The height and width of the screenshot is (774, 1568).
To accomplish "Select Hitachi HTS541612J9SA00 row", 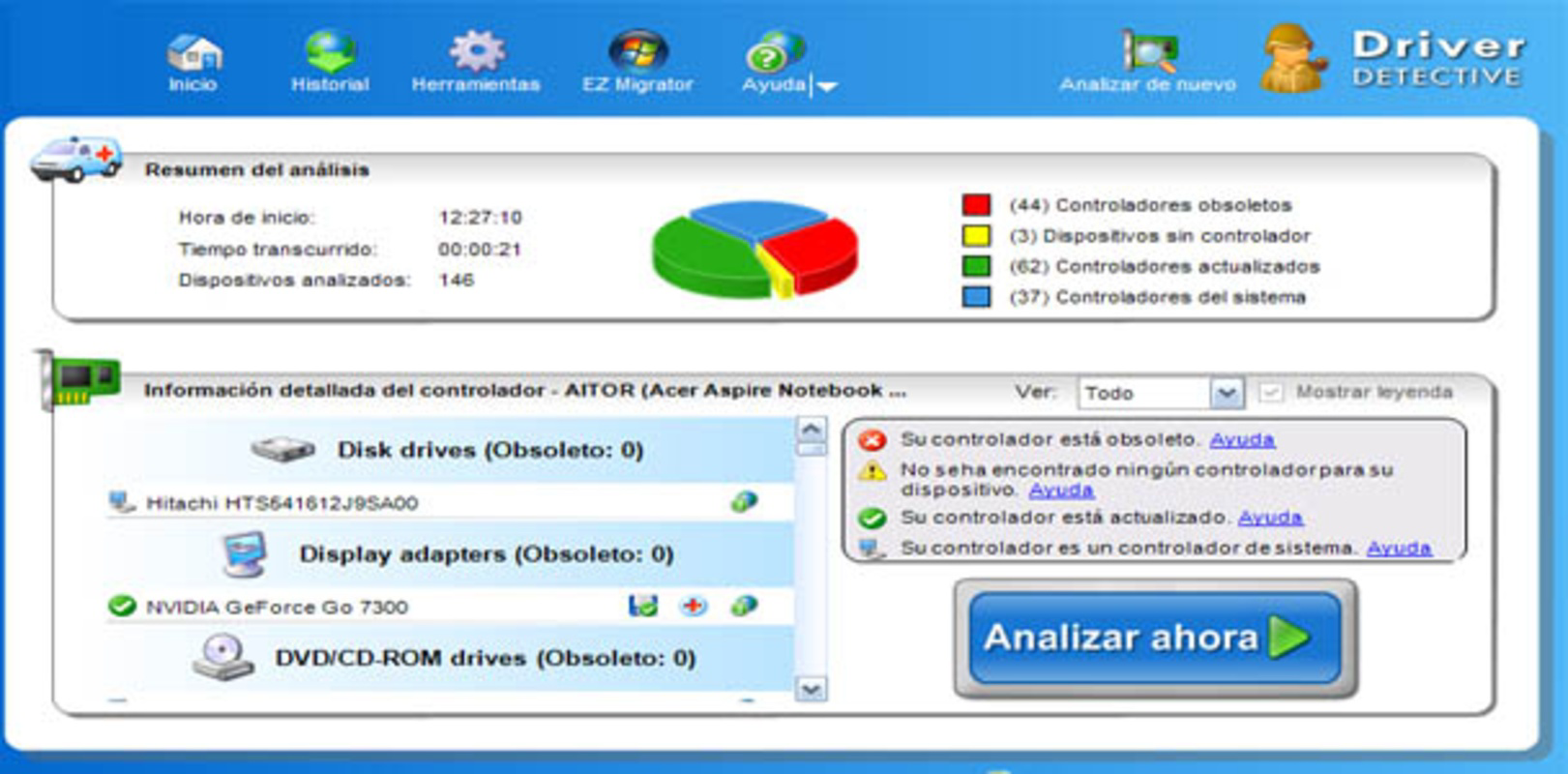I will (450, 502).
